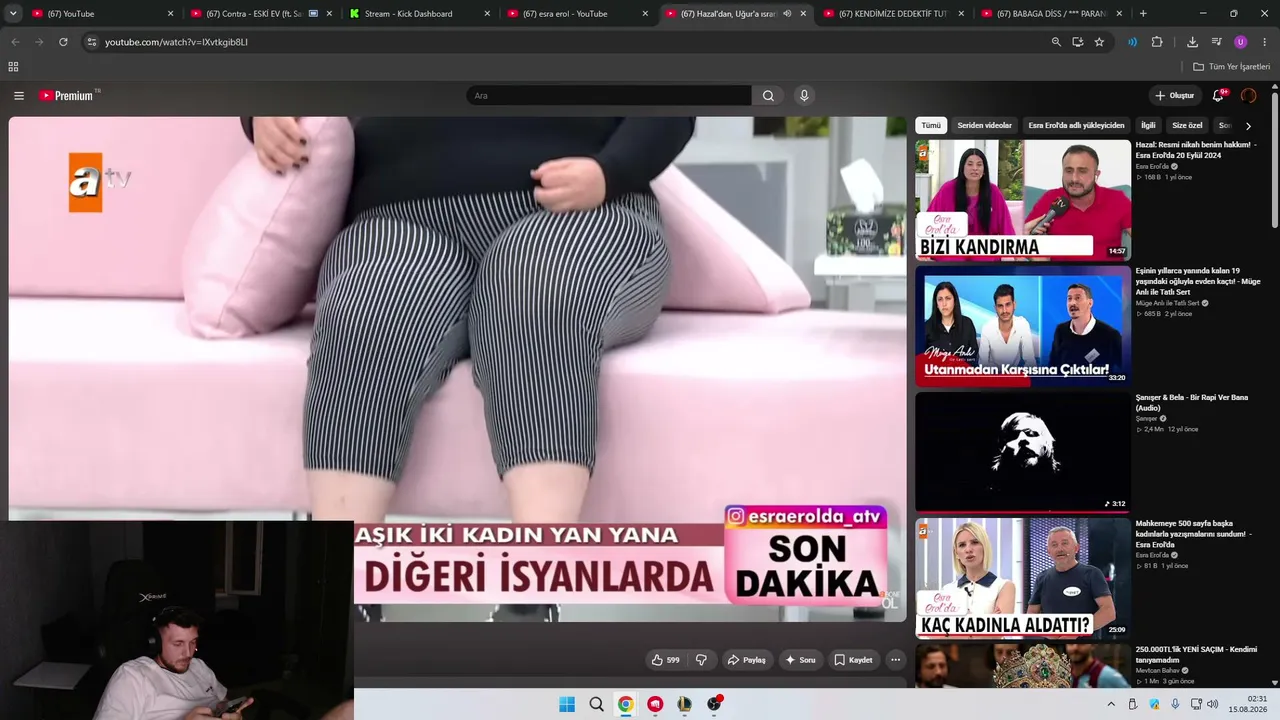Open the KAÇ KADINLA ALDATTI? video thumbnail
The image size is (1280, 720).
coord(1023,578)
